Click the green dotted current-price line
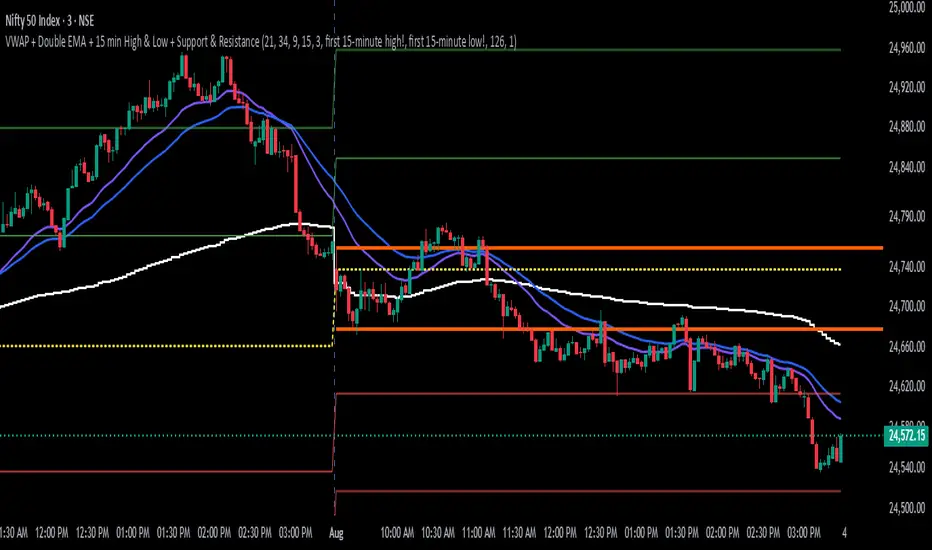 442,436
